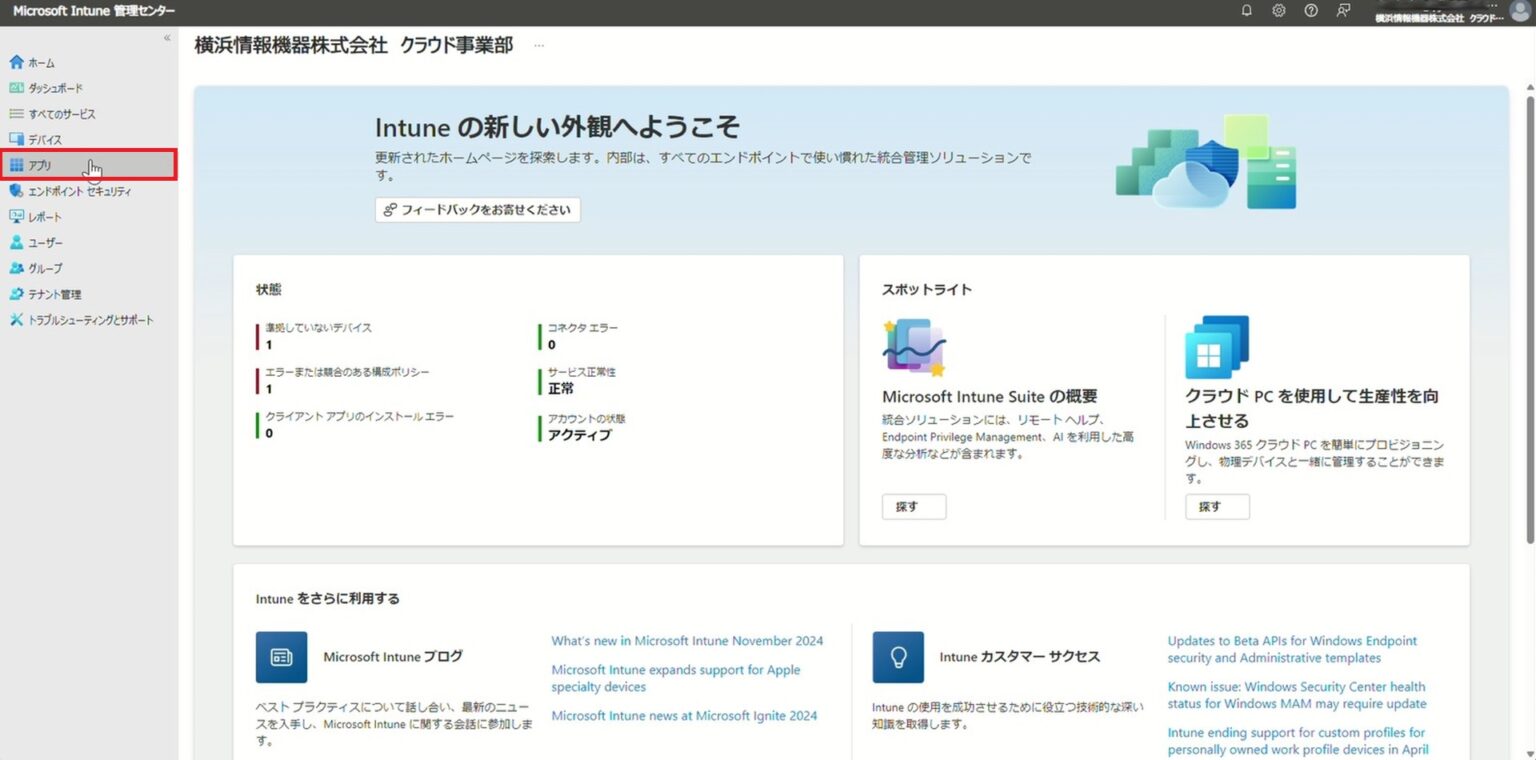Collapse the left navigation pane
Image resolution: width=1536 pixels, height=760 pixels.
coord(167,37)
